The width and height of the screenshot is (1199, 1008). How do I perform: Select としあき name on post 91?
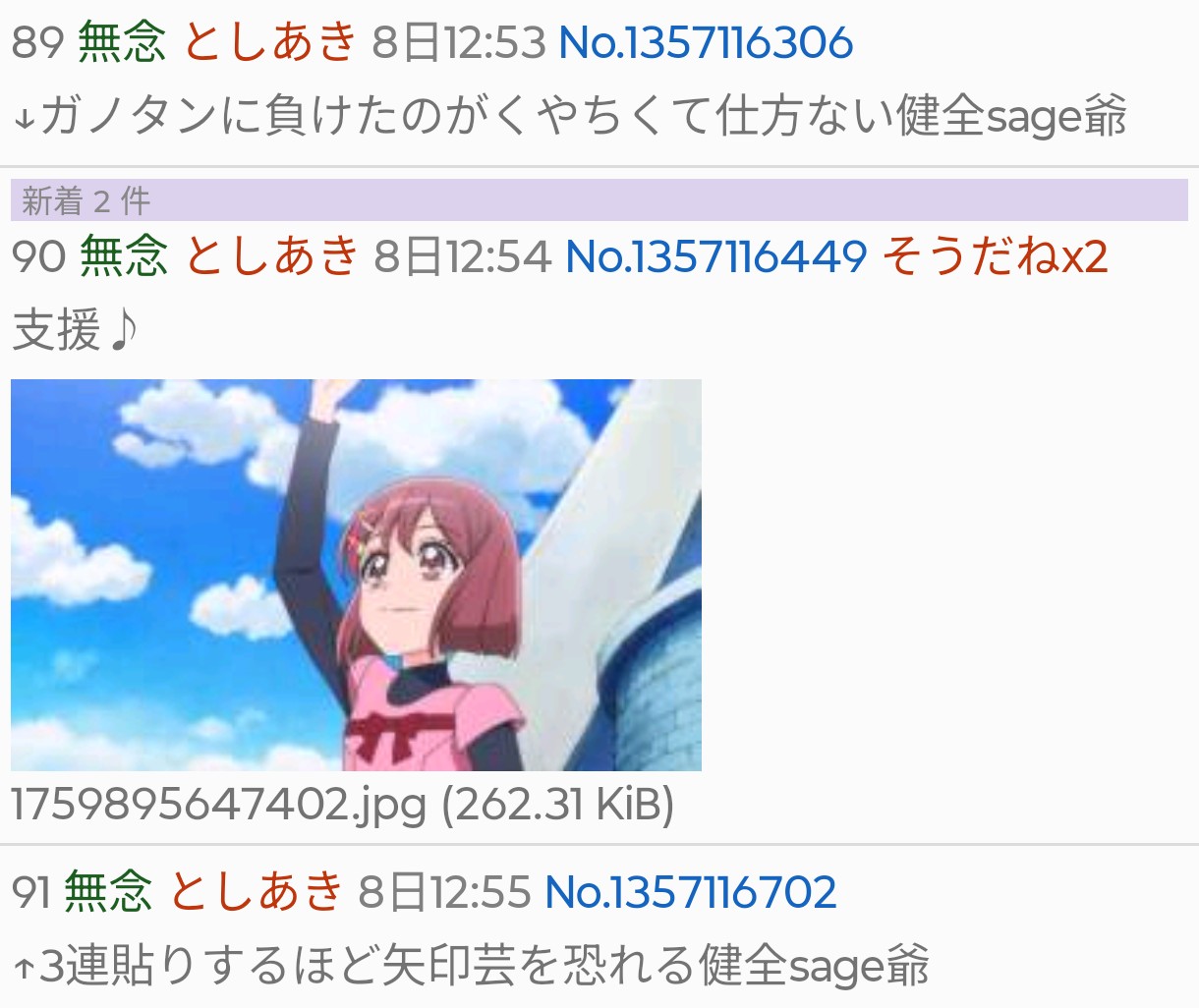coord(257,891)
